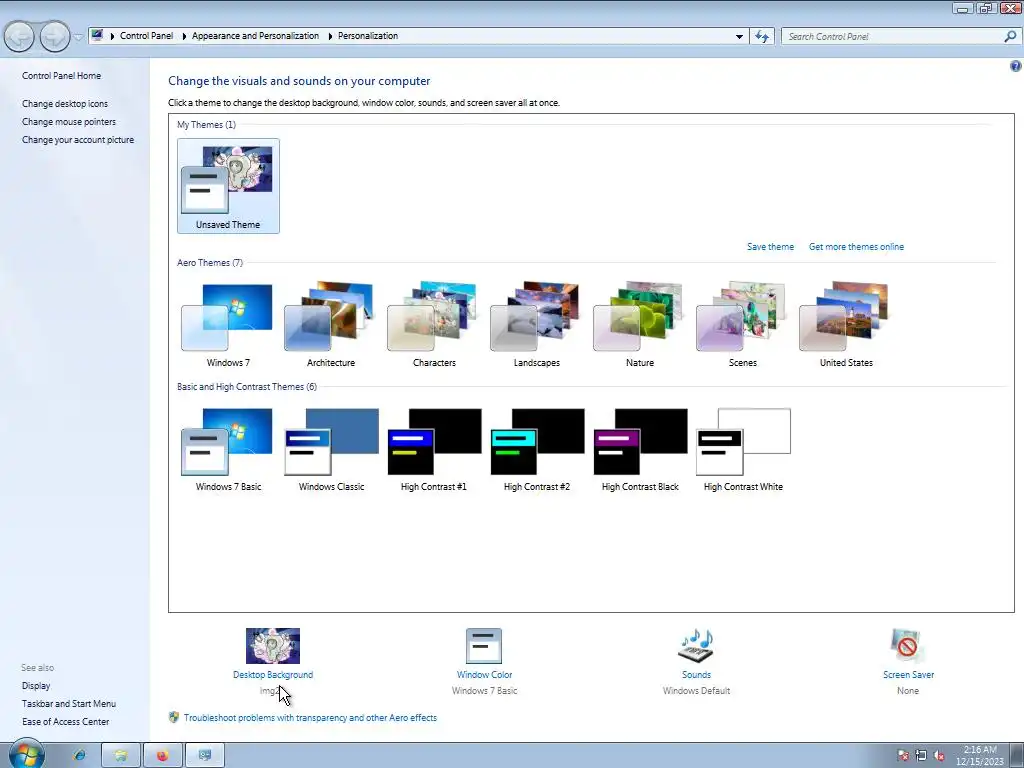This screenshot has width=1024, height=768.
Task: Open Get more themes online link
Action: coord(856,247)
